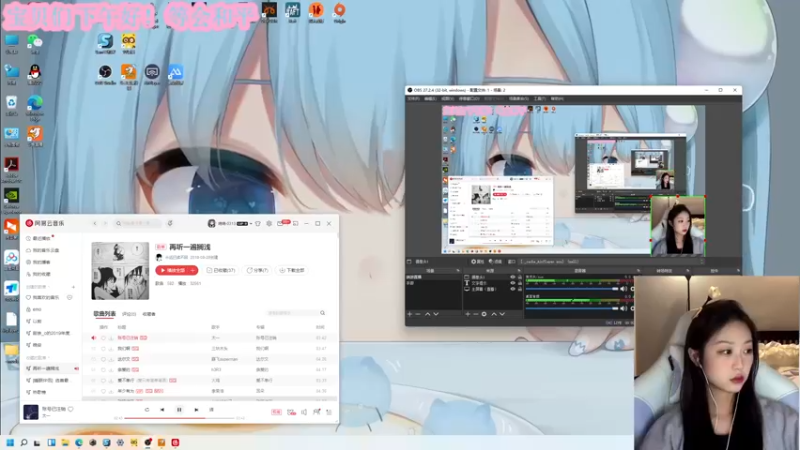Open the lyrics (词) button
The width and height of the screenshot is (800, 450).
(212, 410)
